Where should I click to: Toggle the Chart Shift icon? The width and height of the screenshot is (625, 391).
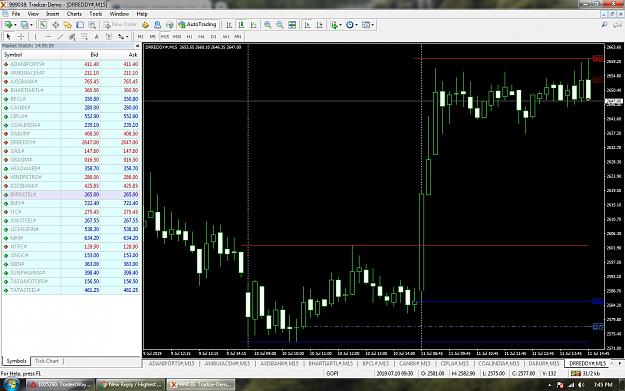pos(319,25)
